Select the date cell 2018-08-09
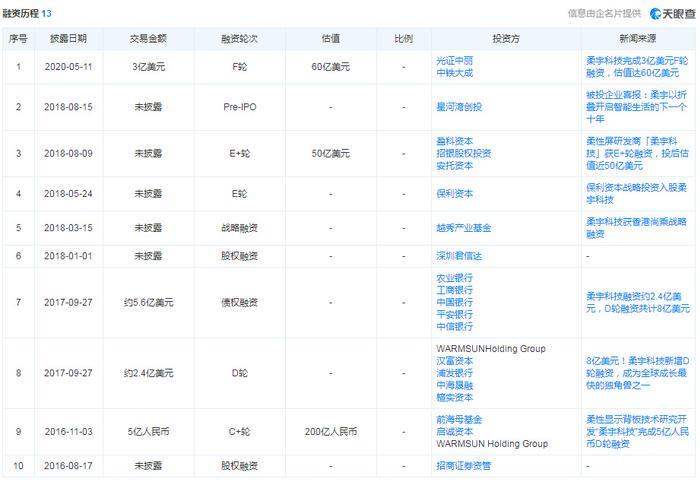Viewport: 700px width, 482px height. coord(68,154)
